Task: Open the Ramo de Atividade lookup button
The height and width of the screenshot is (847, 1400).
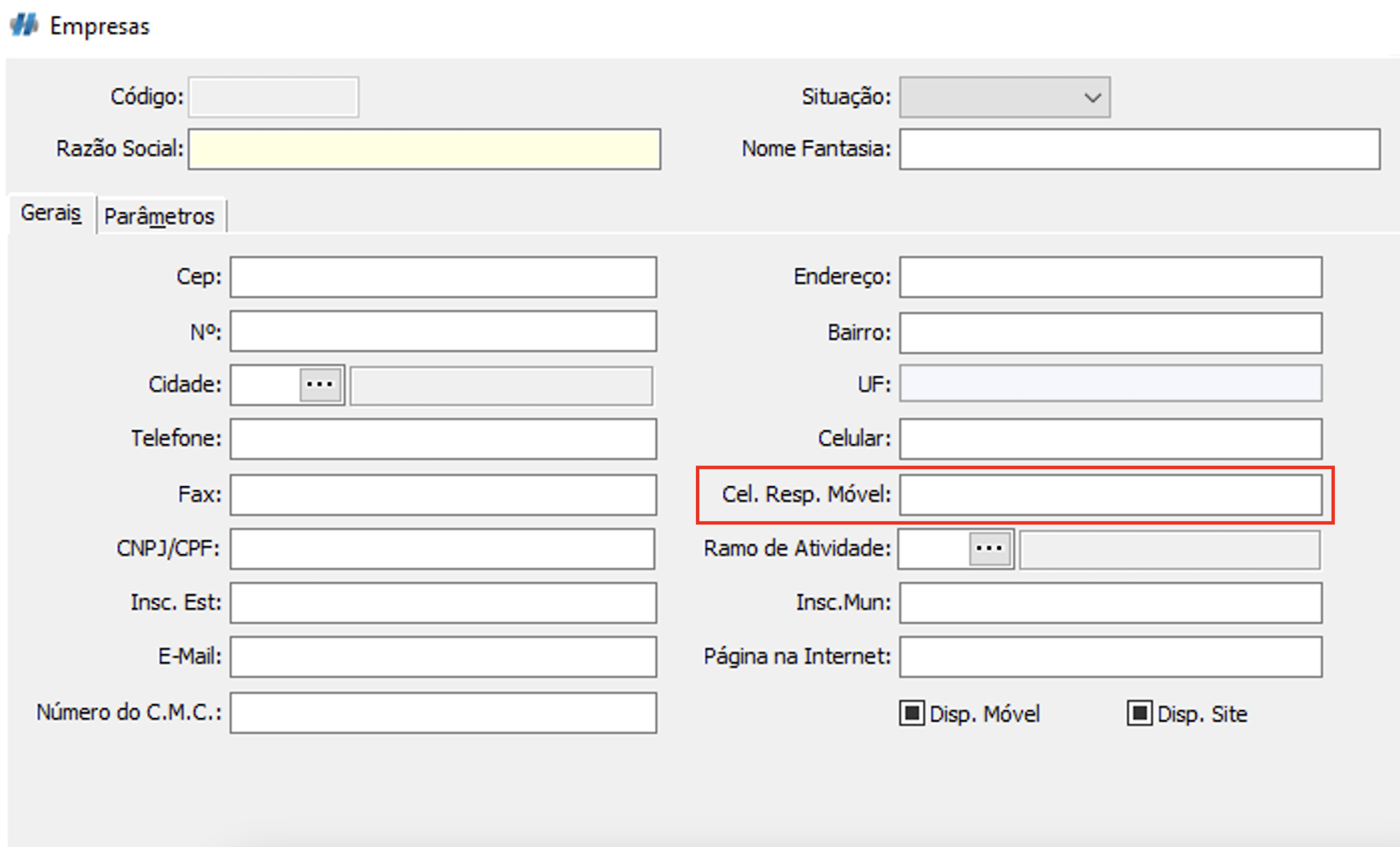Action: click(989, 548)
